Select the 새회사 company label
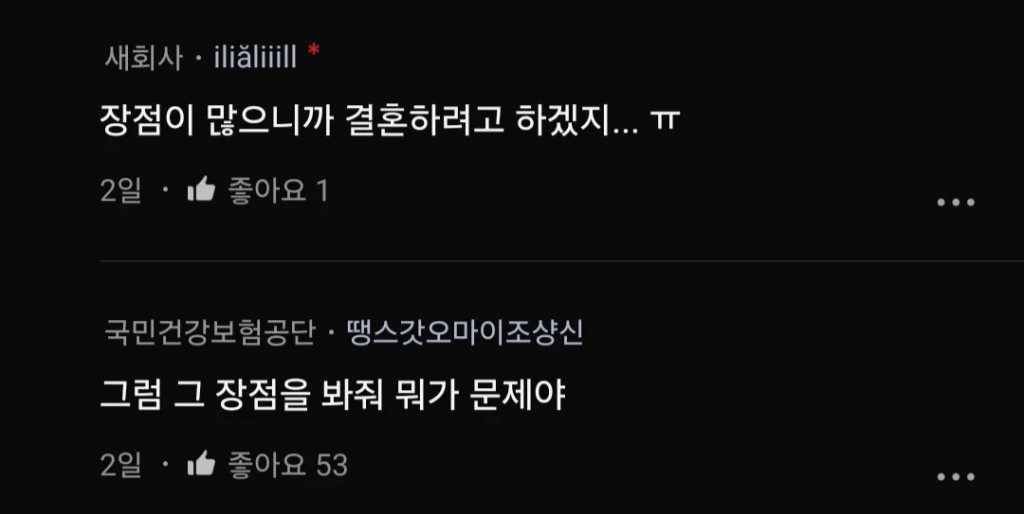1024x514 pixels. pos(144,59)
